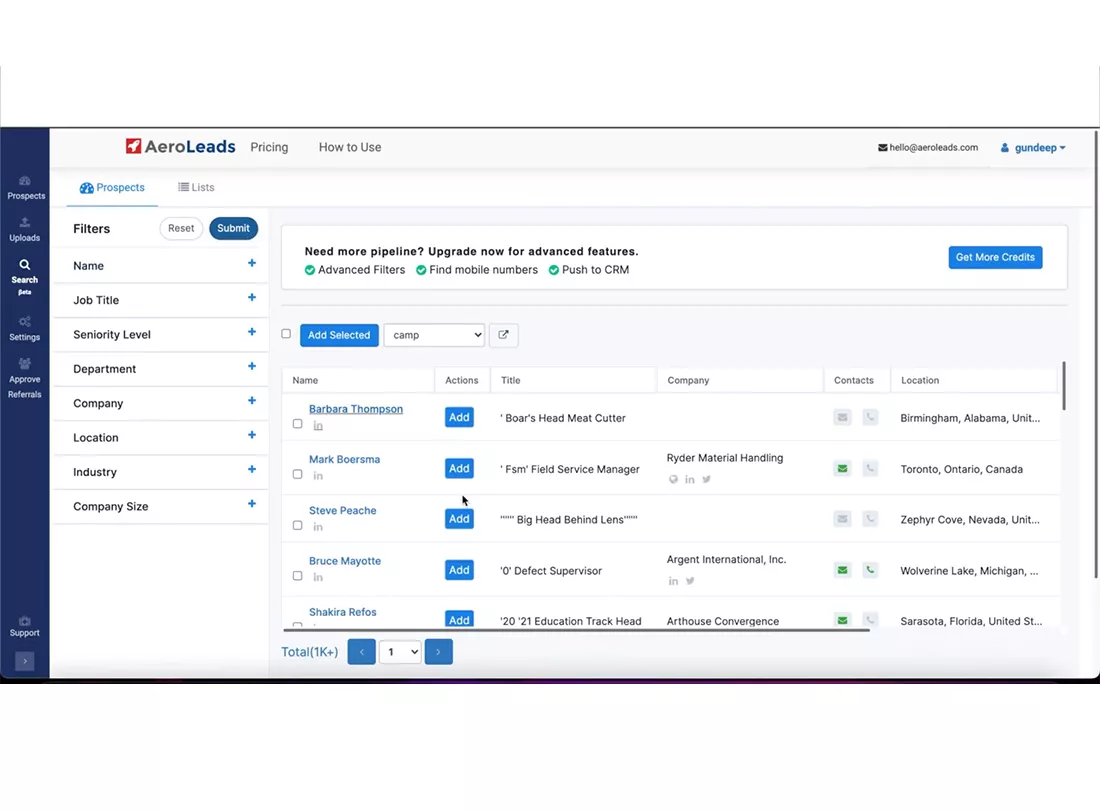The width and height of the screenshot is (1100, 810).
Task: Go to the previous results page
Action: pos(361,652)
